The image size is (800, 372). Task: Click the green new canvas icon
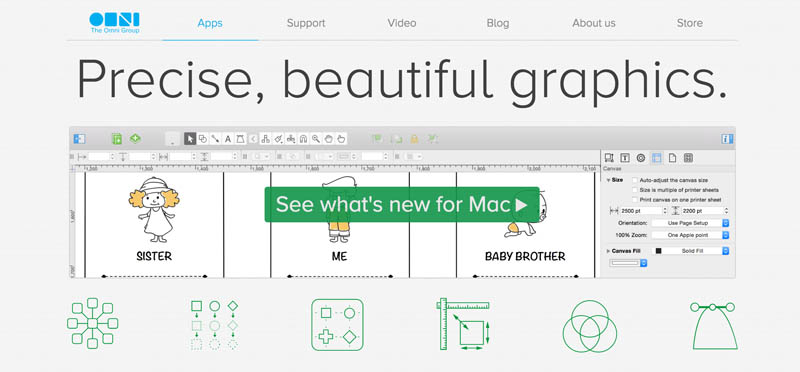[x=117, y=139]
